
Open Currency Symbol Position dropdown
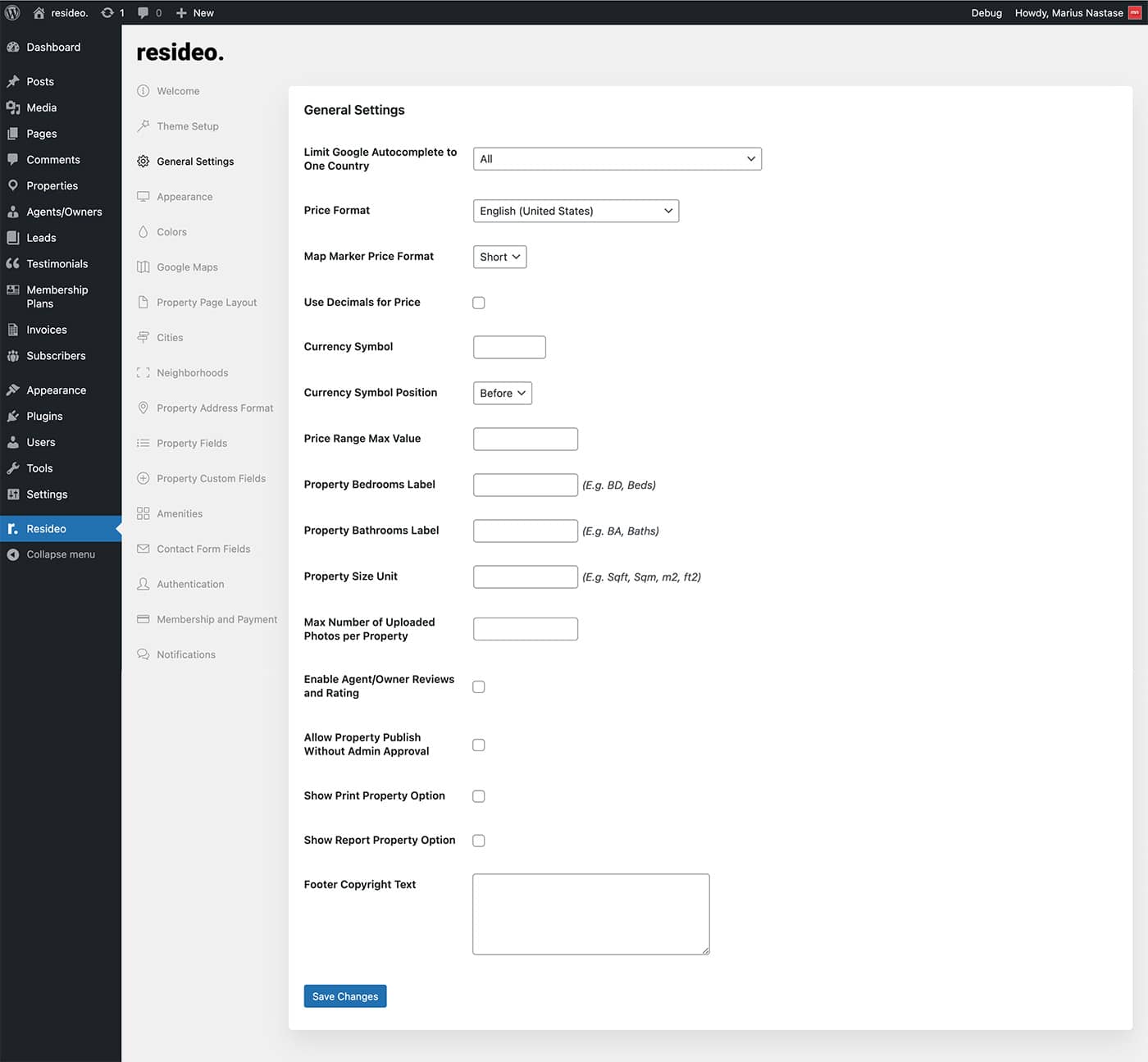(502, 393)
